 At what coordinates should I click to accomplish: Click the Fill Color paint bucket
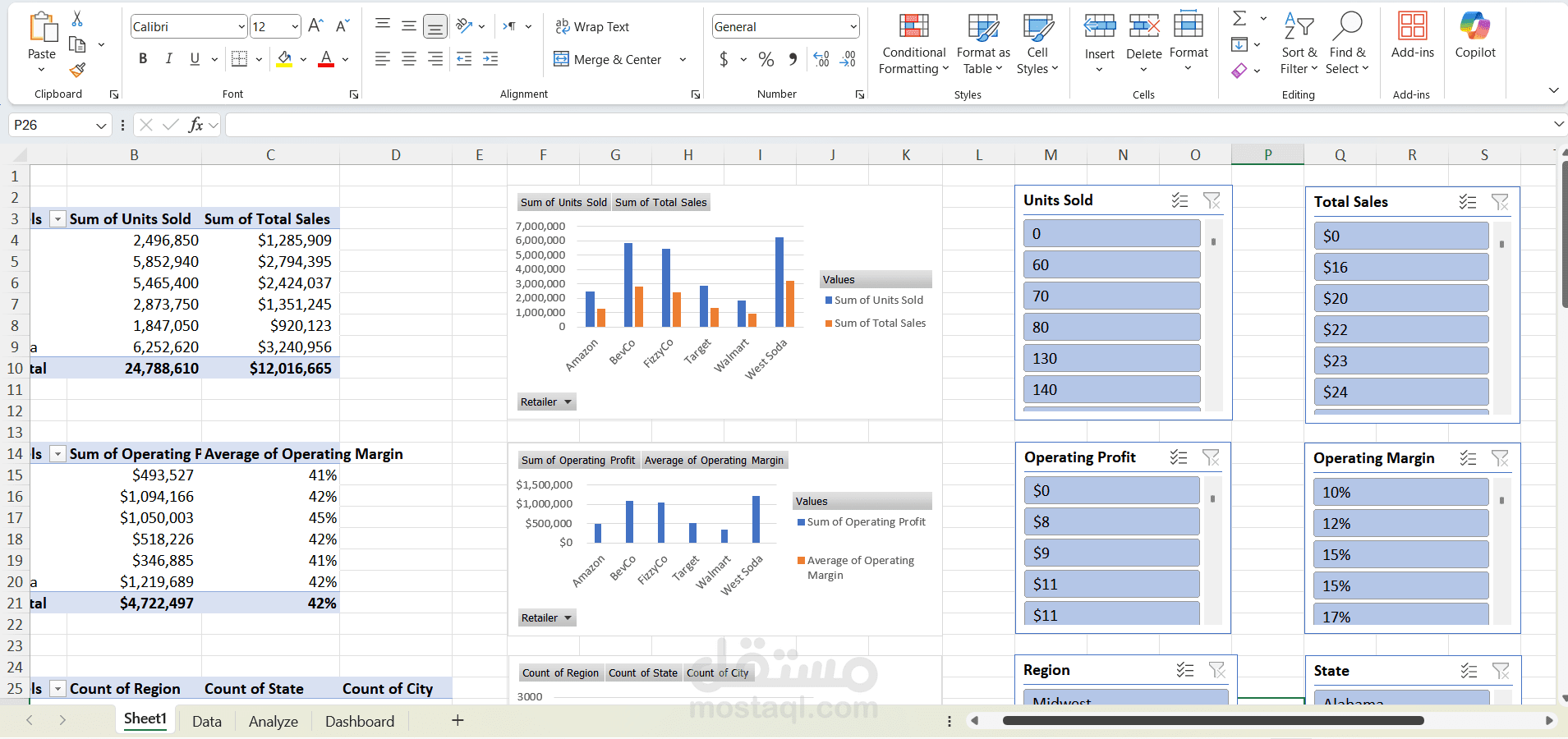[284, 58]
